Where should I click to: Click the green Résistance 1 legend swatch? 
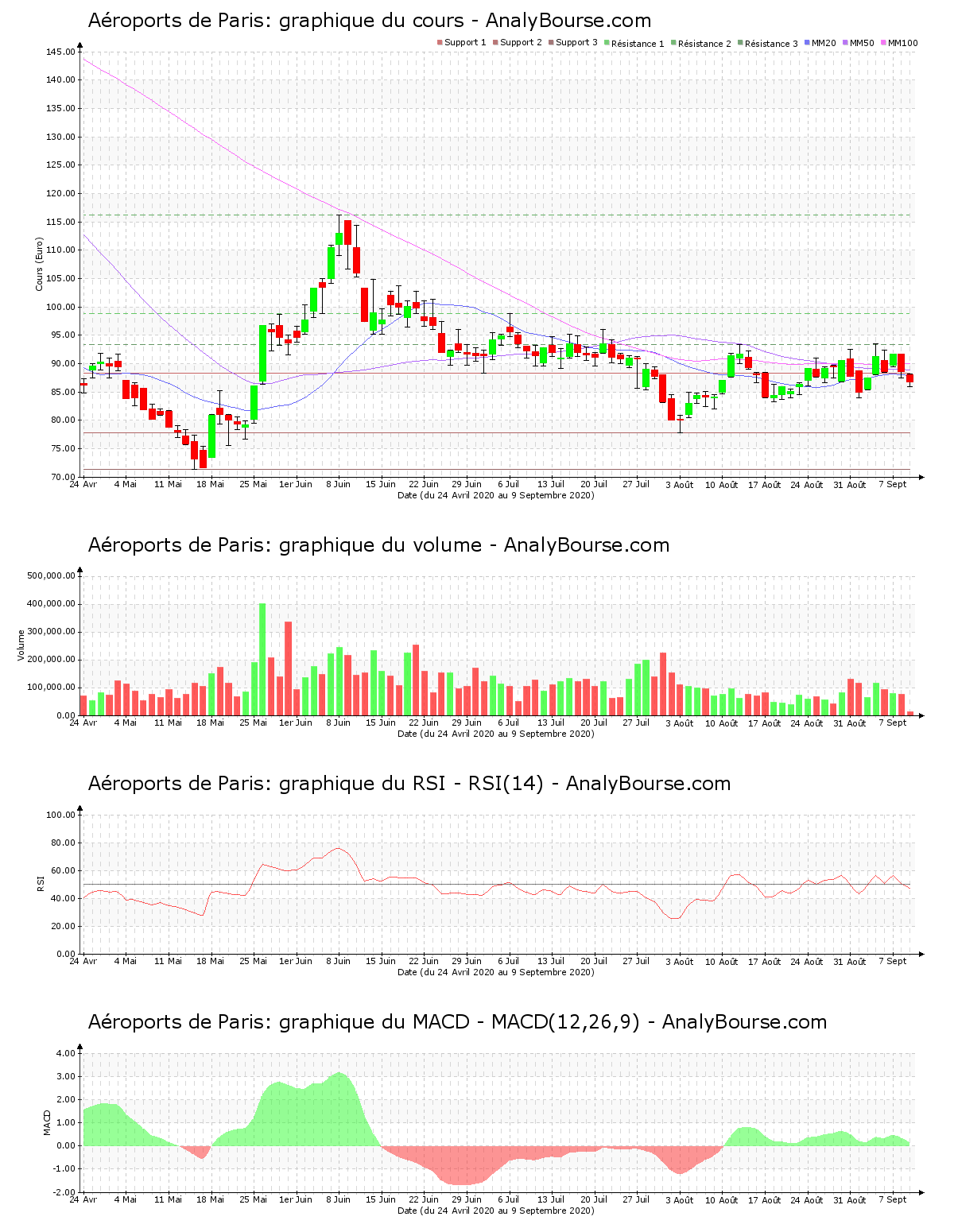pyautogui.click(x=607, y=43)
